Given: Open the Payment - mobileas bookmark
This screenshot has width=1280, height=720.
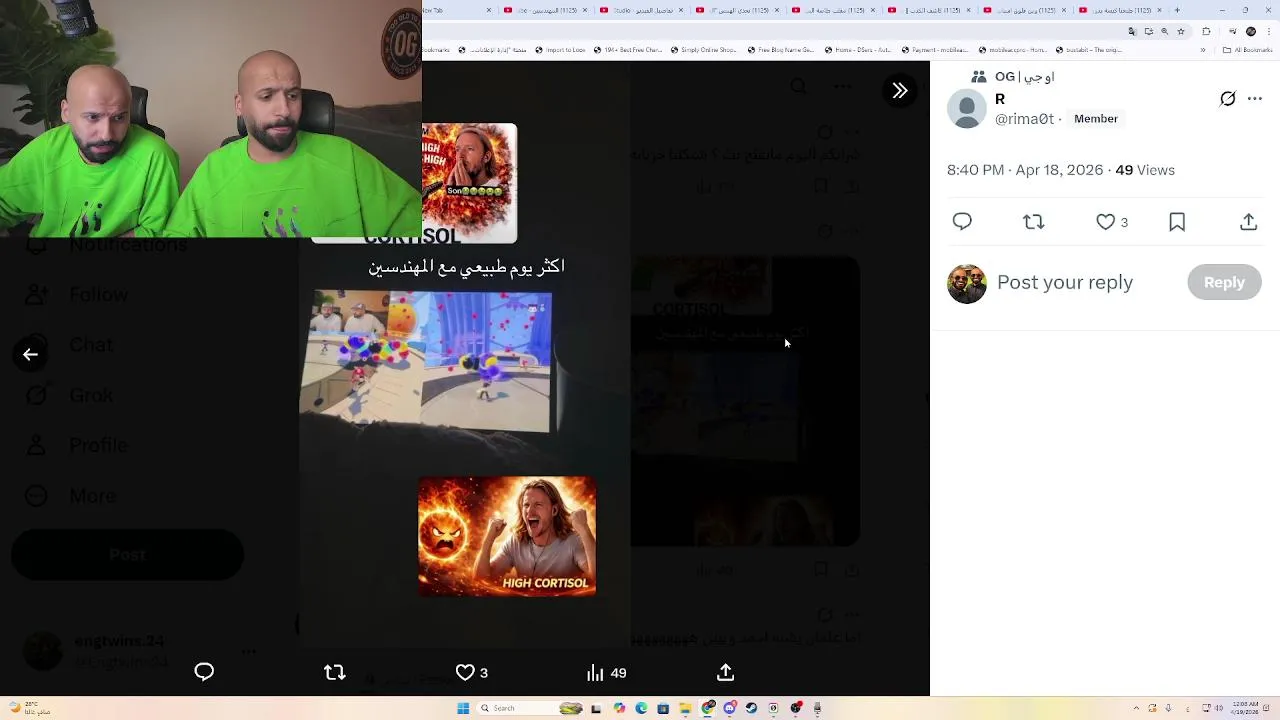Looking at the screenshot, I should pos(936,50).
